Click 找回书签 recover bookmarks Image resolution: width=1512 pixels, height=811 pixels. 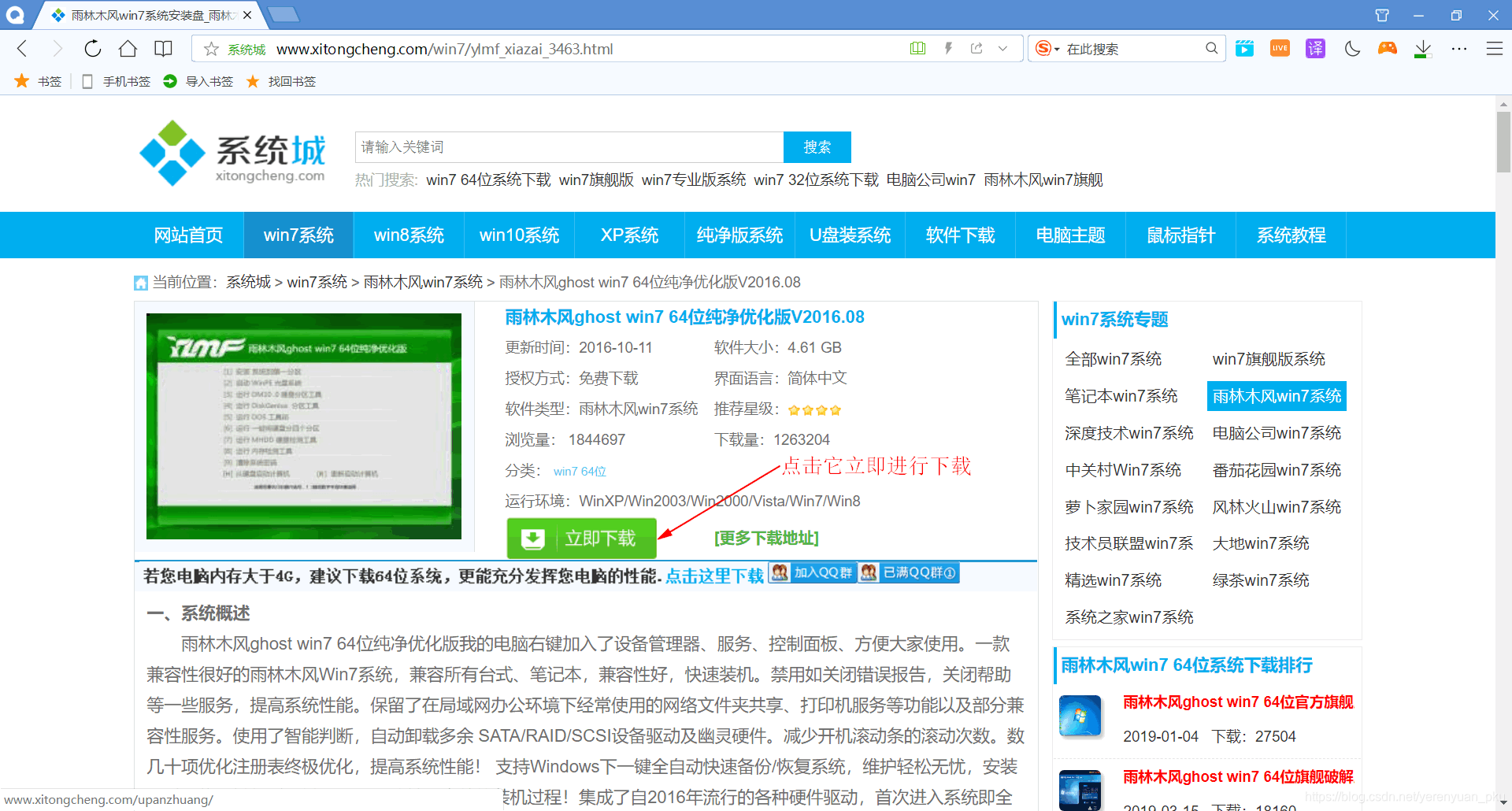(281, 81)
